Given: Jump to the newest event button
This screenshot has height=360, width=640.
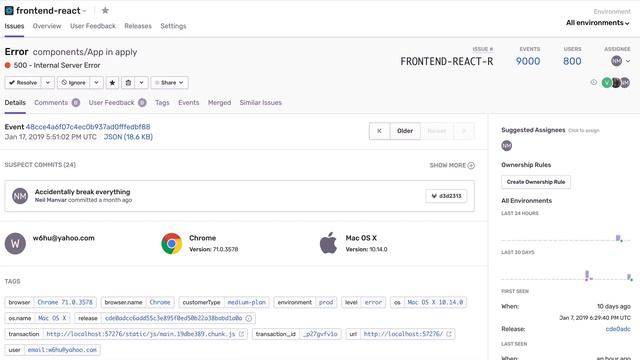Looking at the screenshot, I should pos(464,131).
